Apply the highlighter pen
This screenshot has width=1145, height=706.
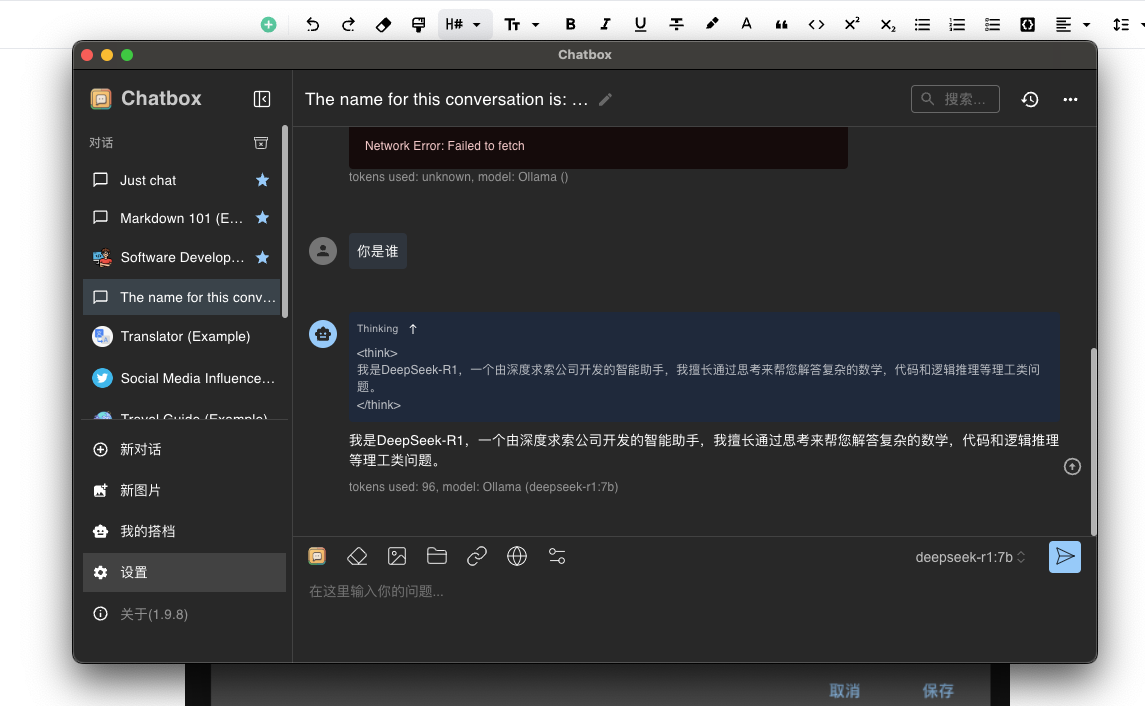pos(711,24)
